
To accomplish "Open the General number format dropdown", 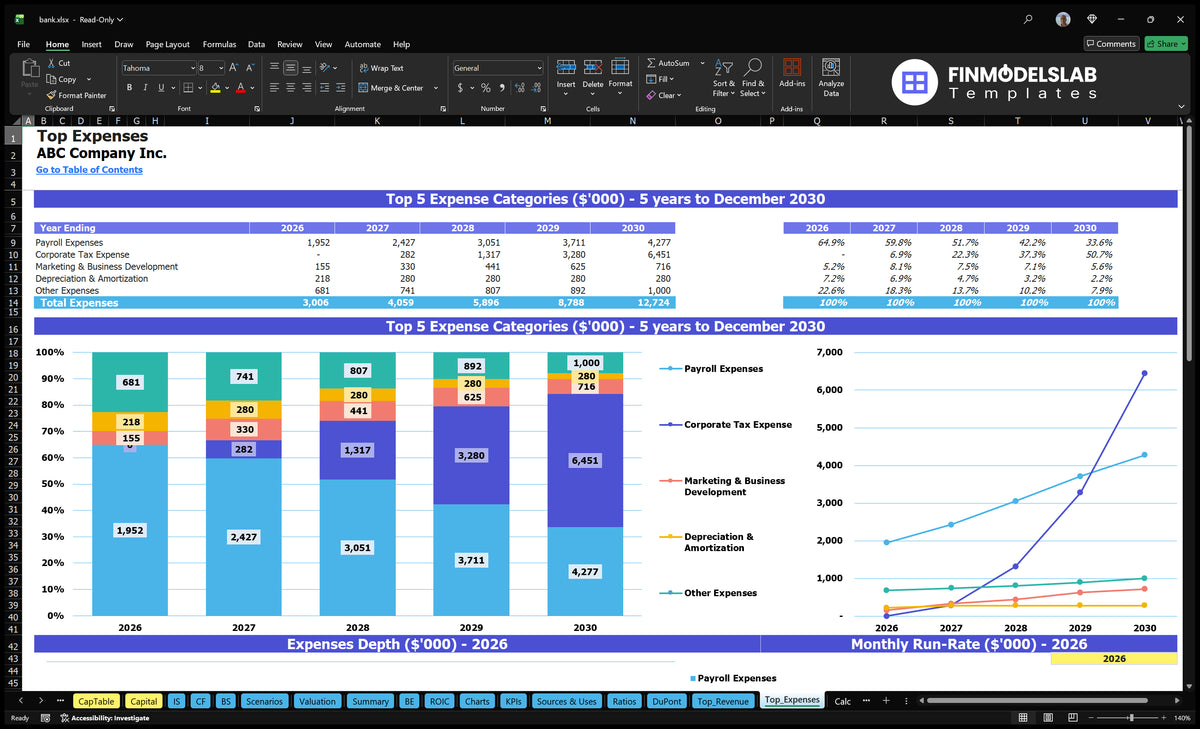I will click(539, 68).
